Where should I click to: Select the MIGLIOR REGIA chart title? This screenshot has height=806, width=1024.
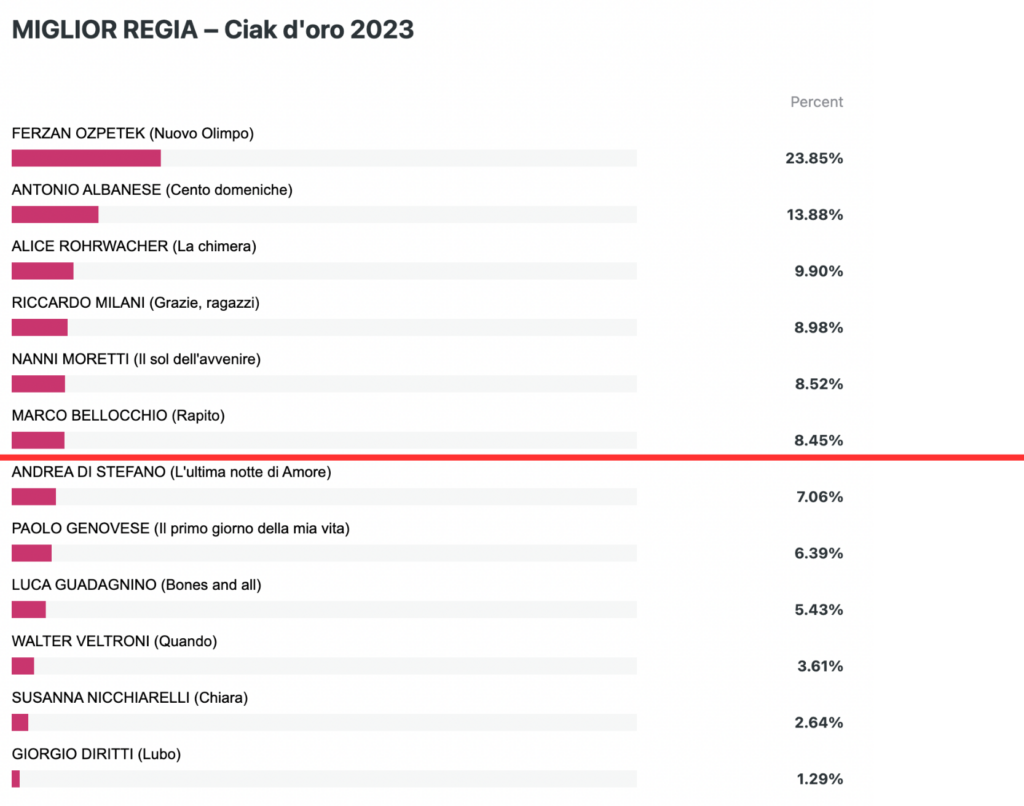[x=213, y=29]
